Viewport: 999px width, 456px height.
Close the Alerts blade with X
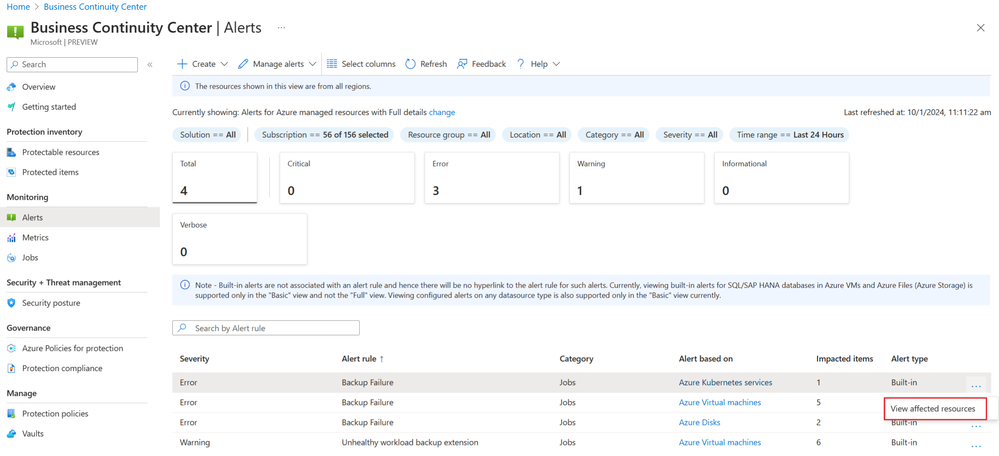tap(981, 27)
